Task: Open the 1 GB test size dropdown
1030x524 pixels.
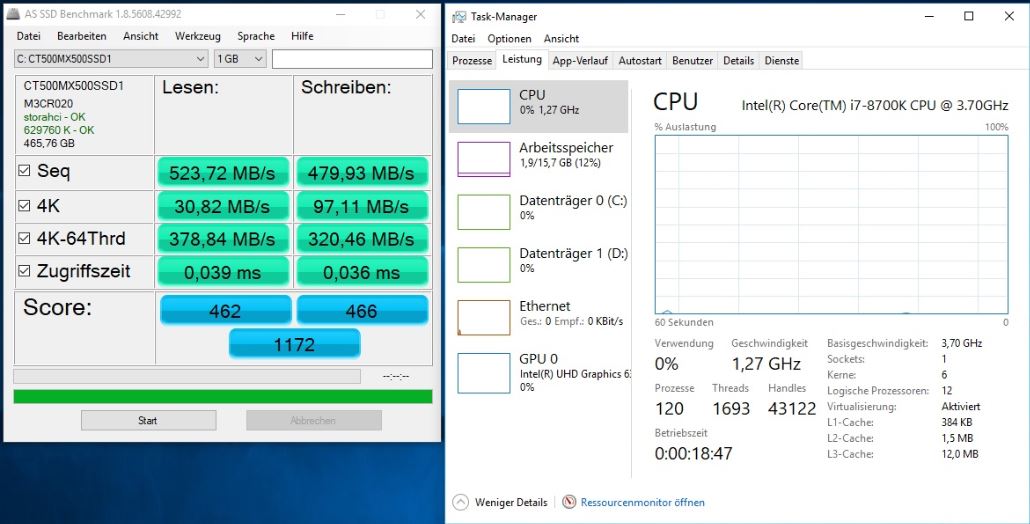Action: (240, 59)
